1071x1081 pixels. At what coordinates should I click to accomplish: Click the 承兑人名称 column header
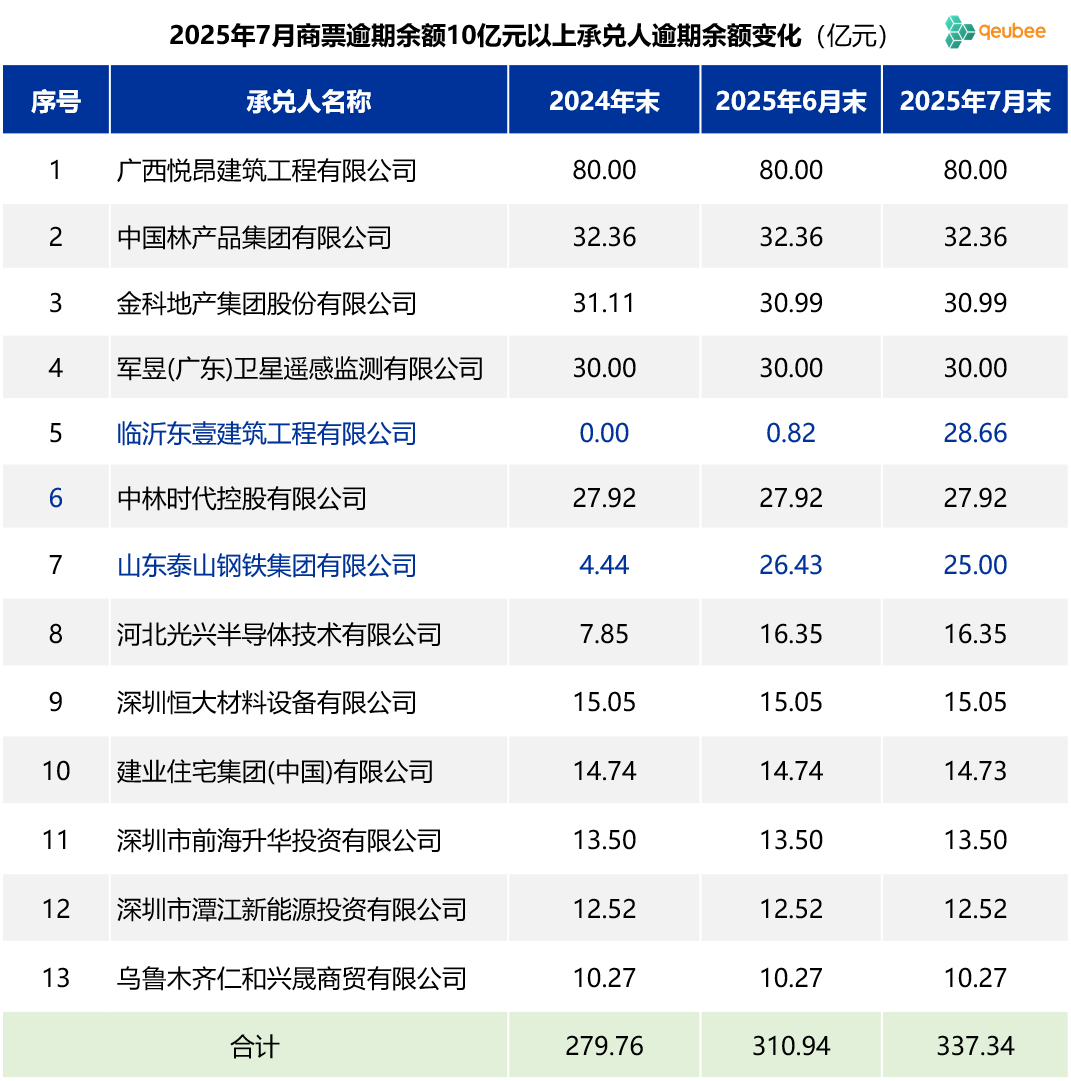[308, 100]
